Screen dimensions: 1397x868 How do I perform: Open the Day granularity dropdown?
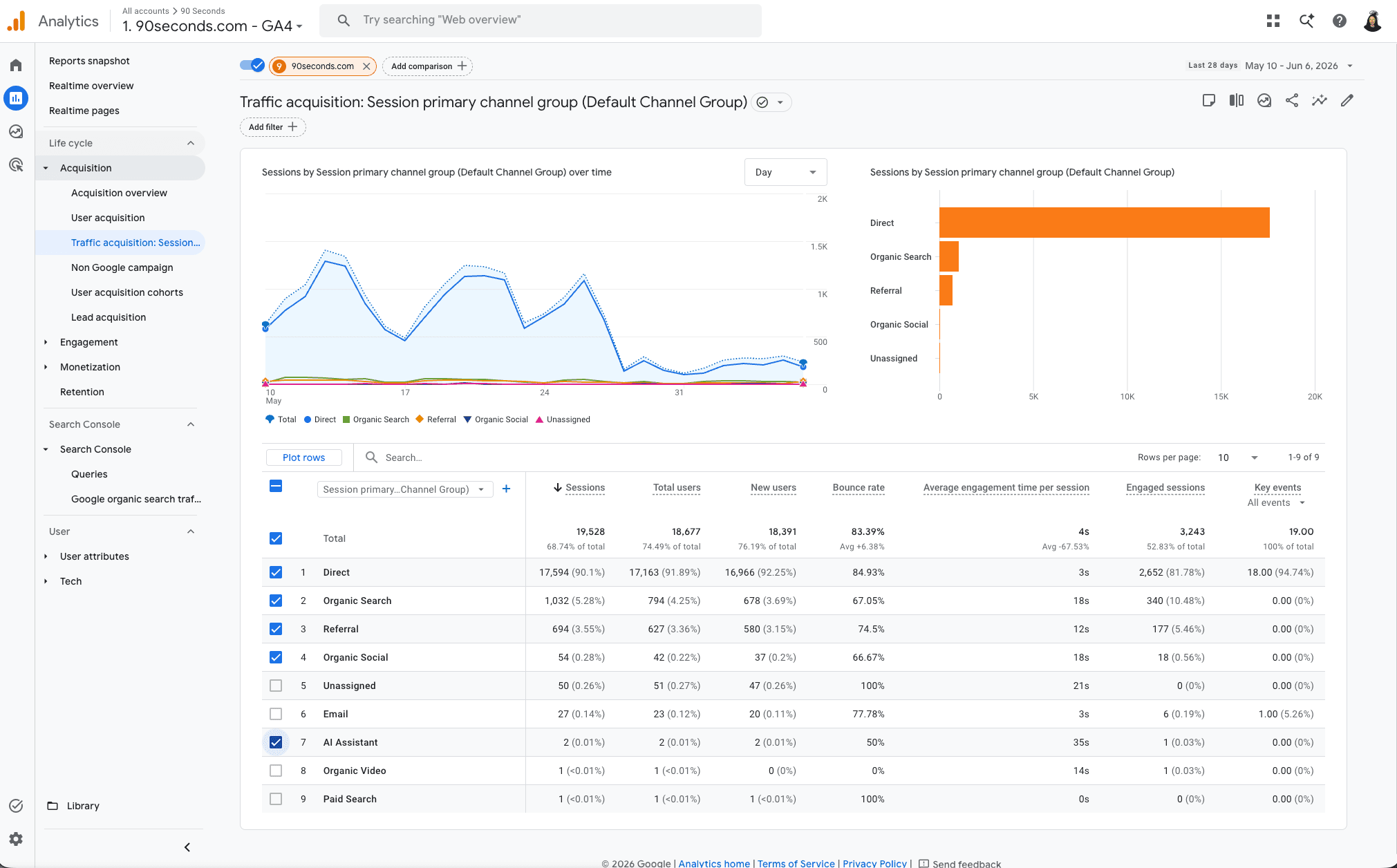coord(785,172)
